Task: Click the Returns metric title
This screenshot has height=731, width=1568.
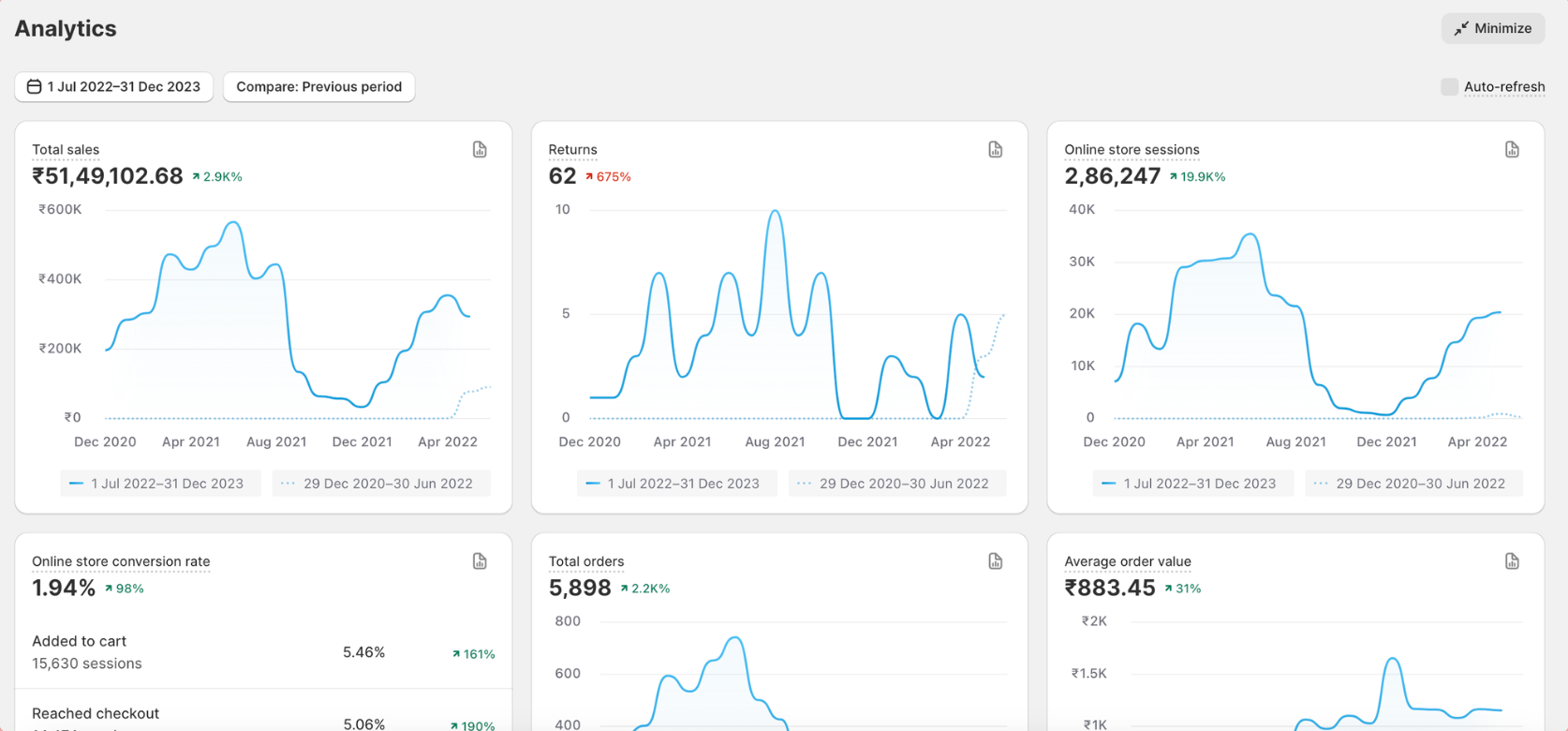Action: point(572,150)
